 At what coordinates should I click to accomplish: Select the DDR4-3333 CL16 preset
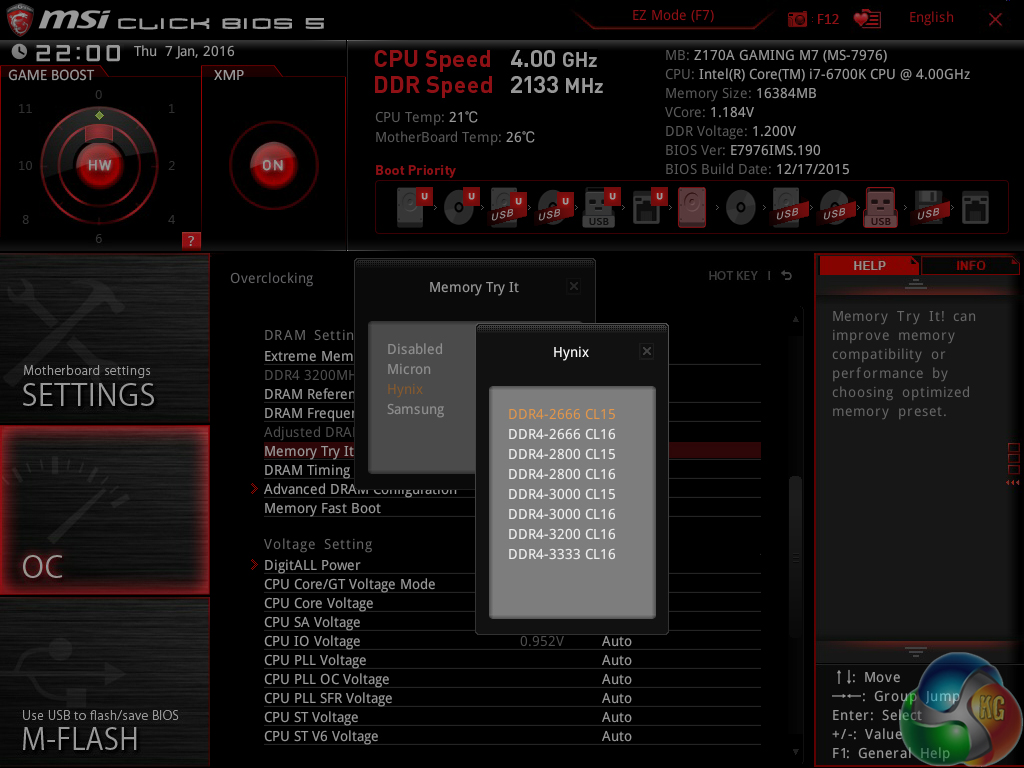coord(562,554)
